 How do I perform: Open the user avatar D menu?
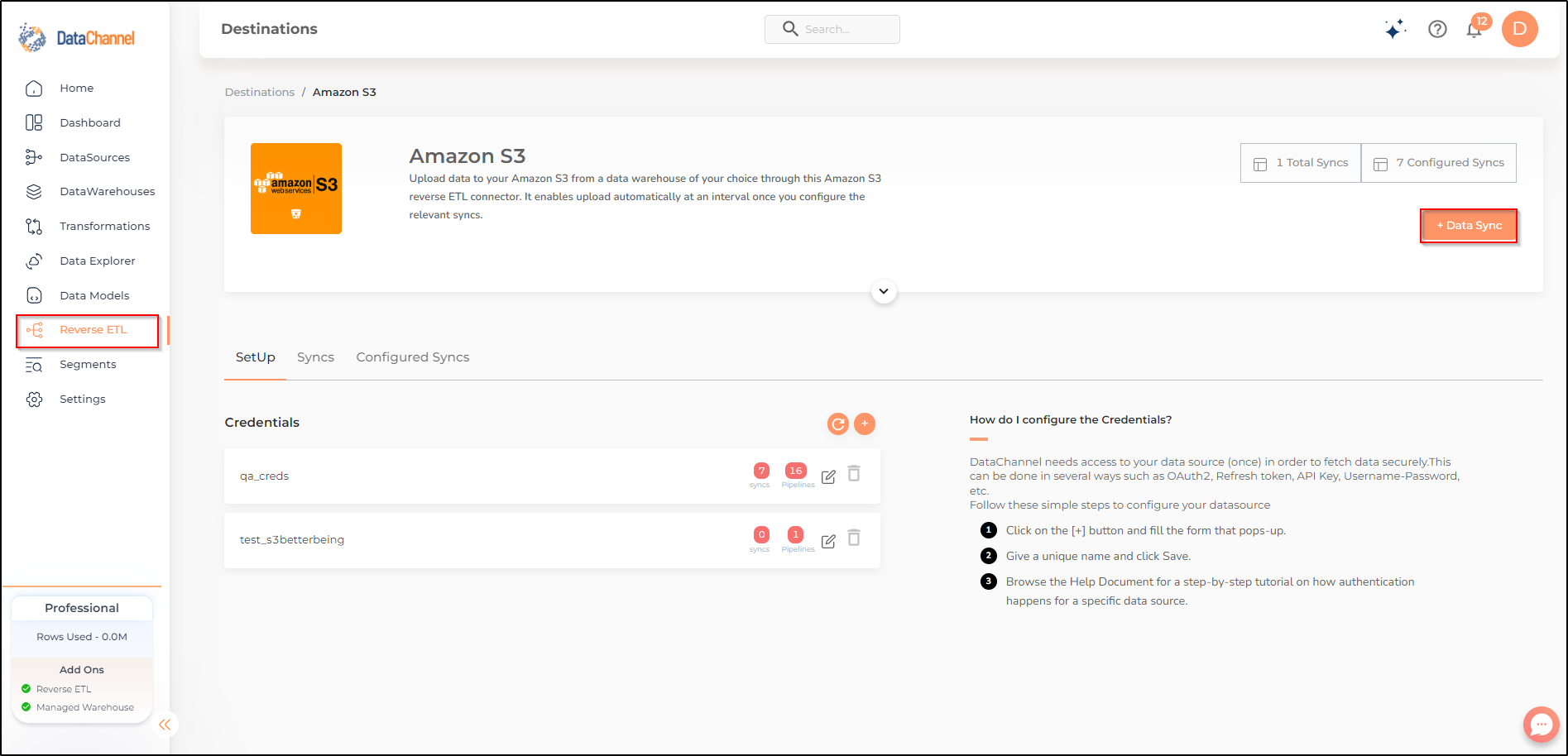point(1520,29)
